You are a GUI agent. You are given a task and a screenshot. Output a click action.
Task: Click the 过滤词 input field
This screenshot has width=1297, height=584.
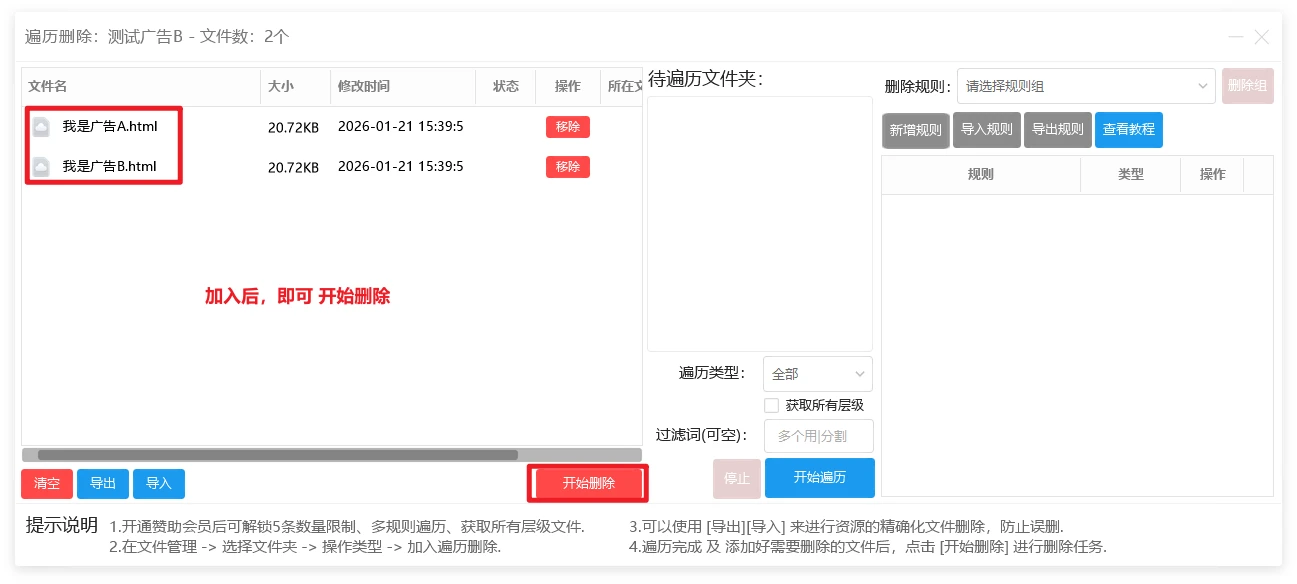tap(818, 436)
